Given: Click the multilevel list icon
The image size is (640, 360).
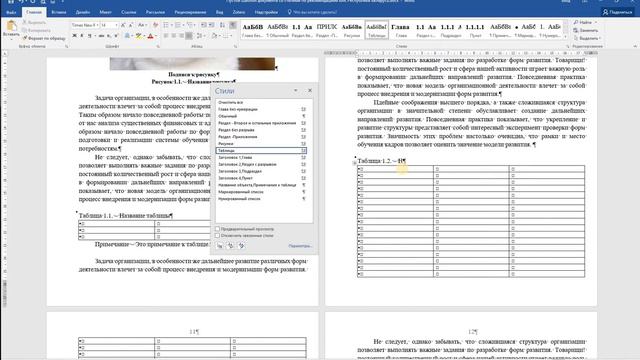Looking at the screenshot, I should (190, 25).
